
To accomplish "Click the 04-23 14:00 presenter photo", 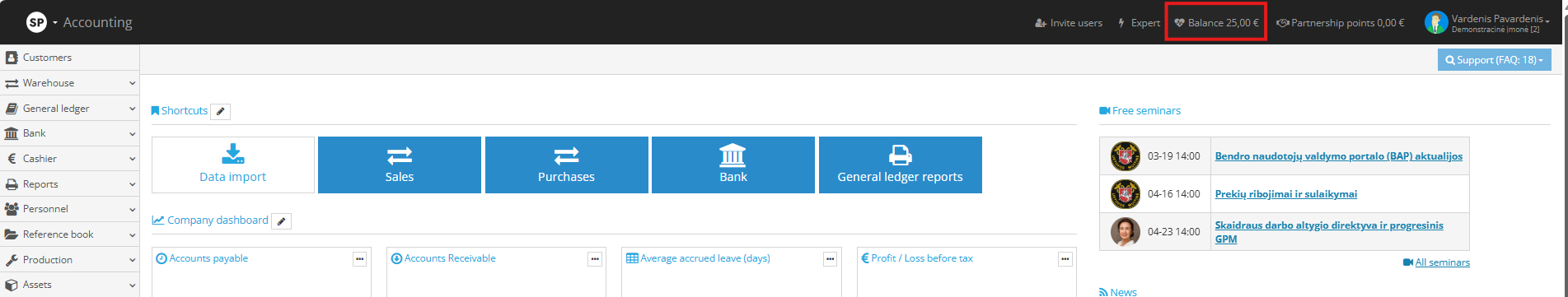I will coord(1125,232).
